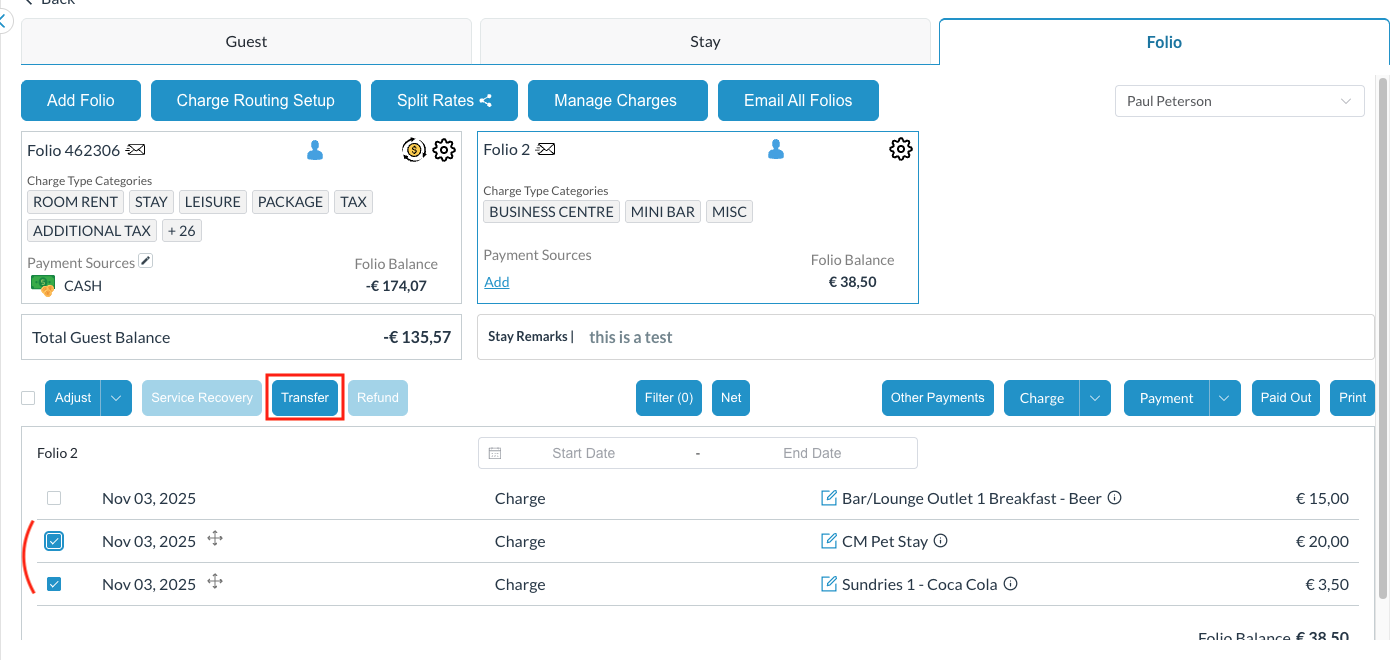Expand the Payment button dropdown arrow
The width and height of the screenshot is (1396, 660).
pyautogui.click(x=1224, y=398)
